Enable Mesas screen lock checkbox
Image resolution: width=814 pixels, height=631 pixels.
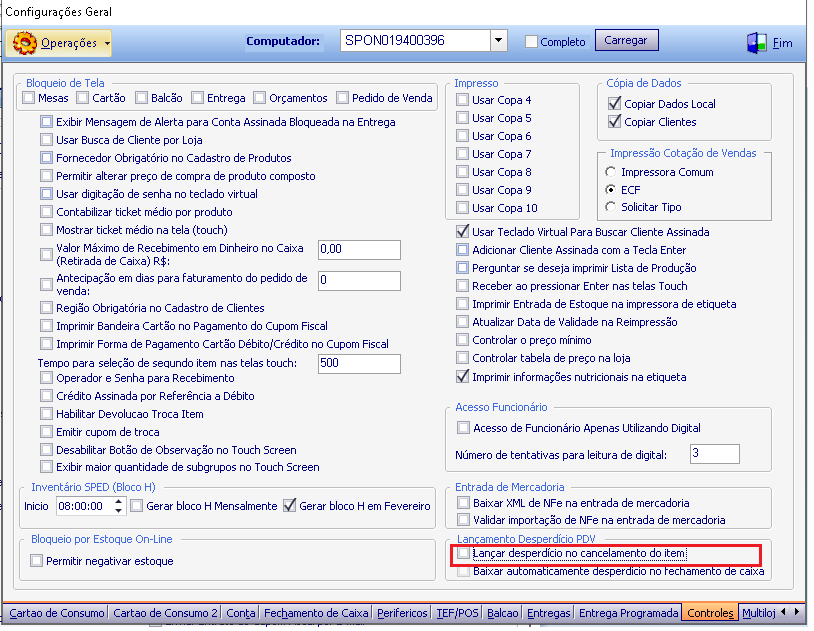tap(29, 98)
